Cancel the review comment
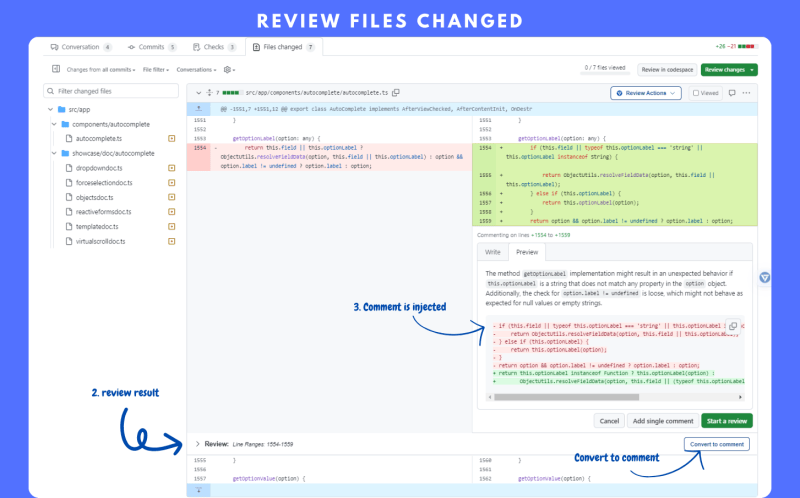 point(609,421)
